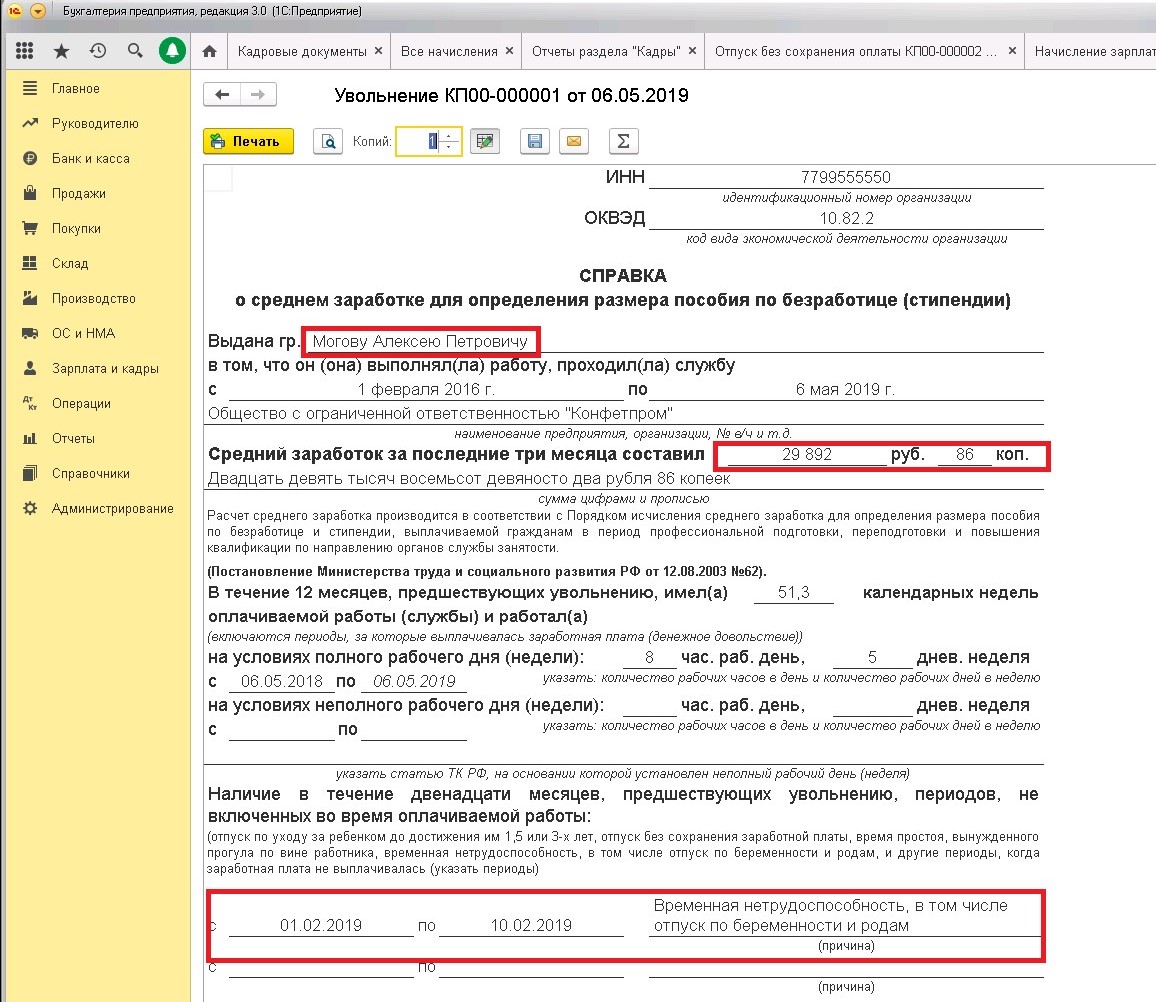The height and width of the screenshot is (1002, 1156).
Task: Navigate forward with the right arrow
Action: tap(257, 94)
